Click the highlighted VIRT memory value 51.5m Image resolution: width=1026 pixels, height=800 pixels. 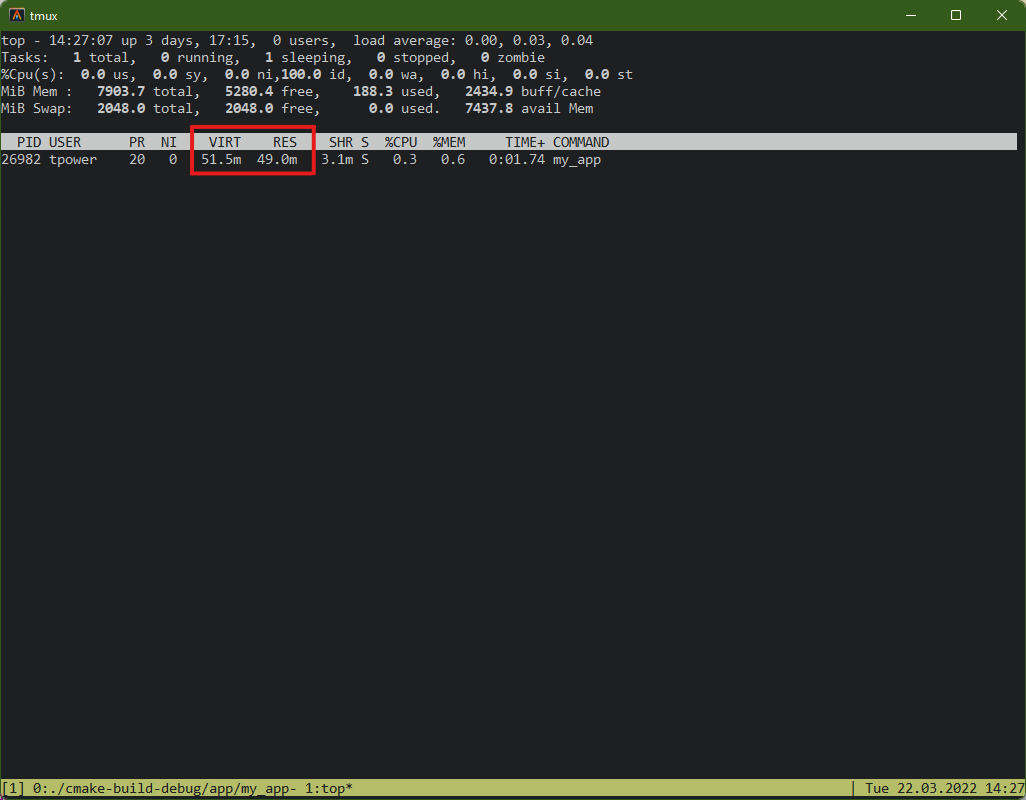220,159
